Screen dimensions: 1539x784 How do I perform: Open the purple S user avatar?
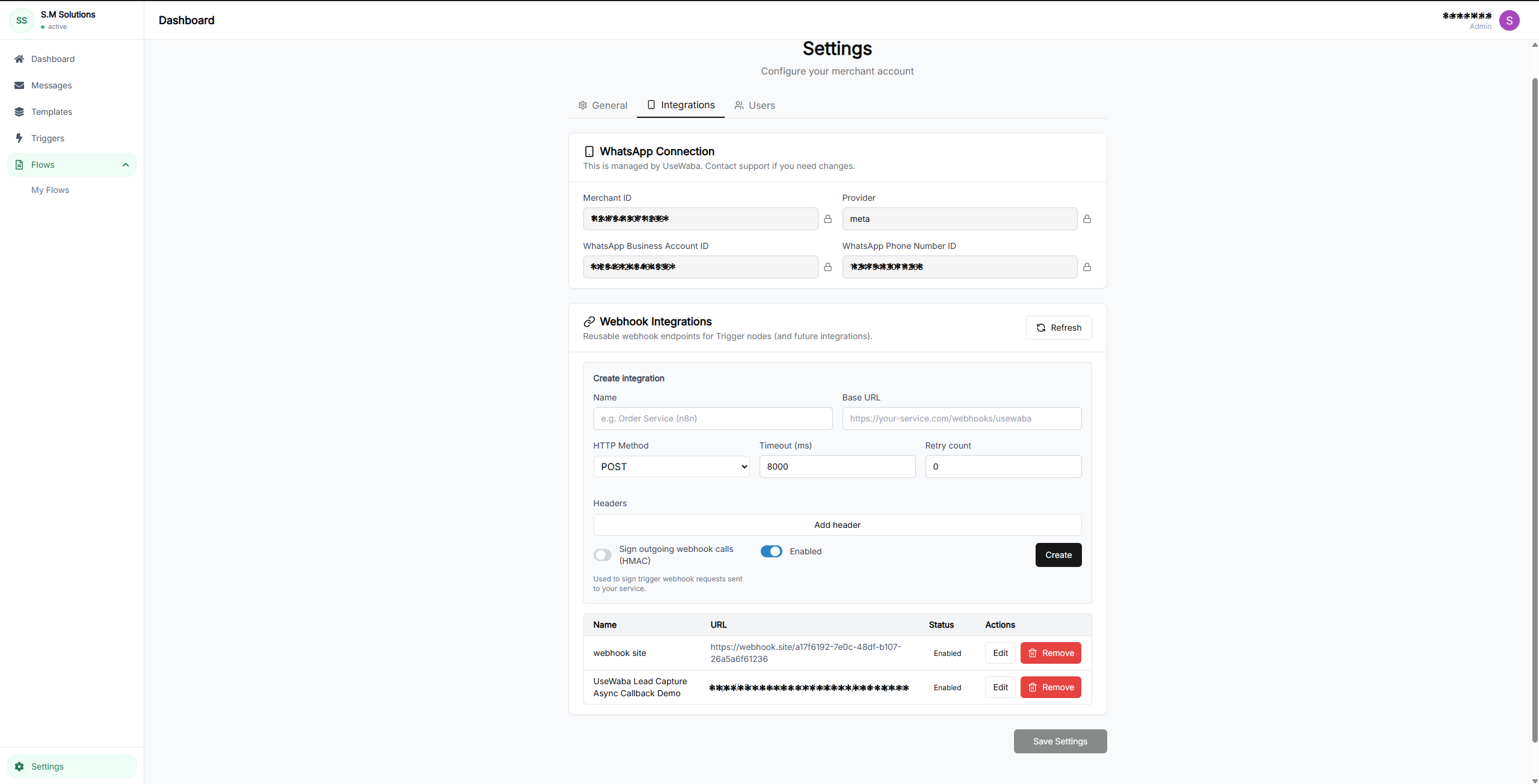(x=1509, y=20)
